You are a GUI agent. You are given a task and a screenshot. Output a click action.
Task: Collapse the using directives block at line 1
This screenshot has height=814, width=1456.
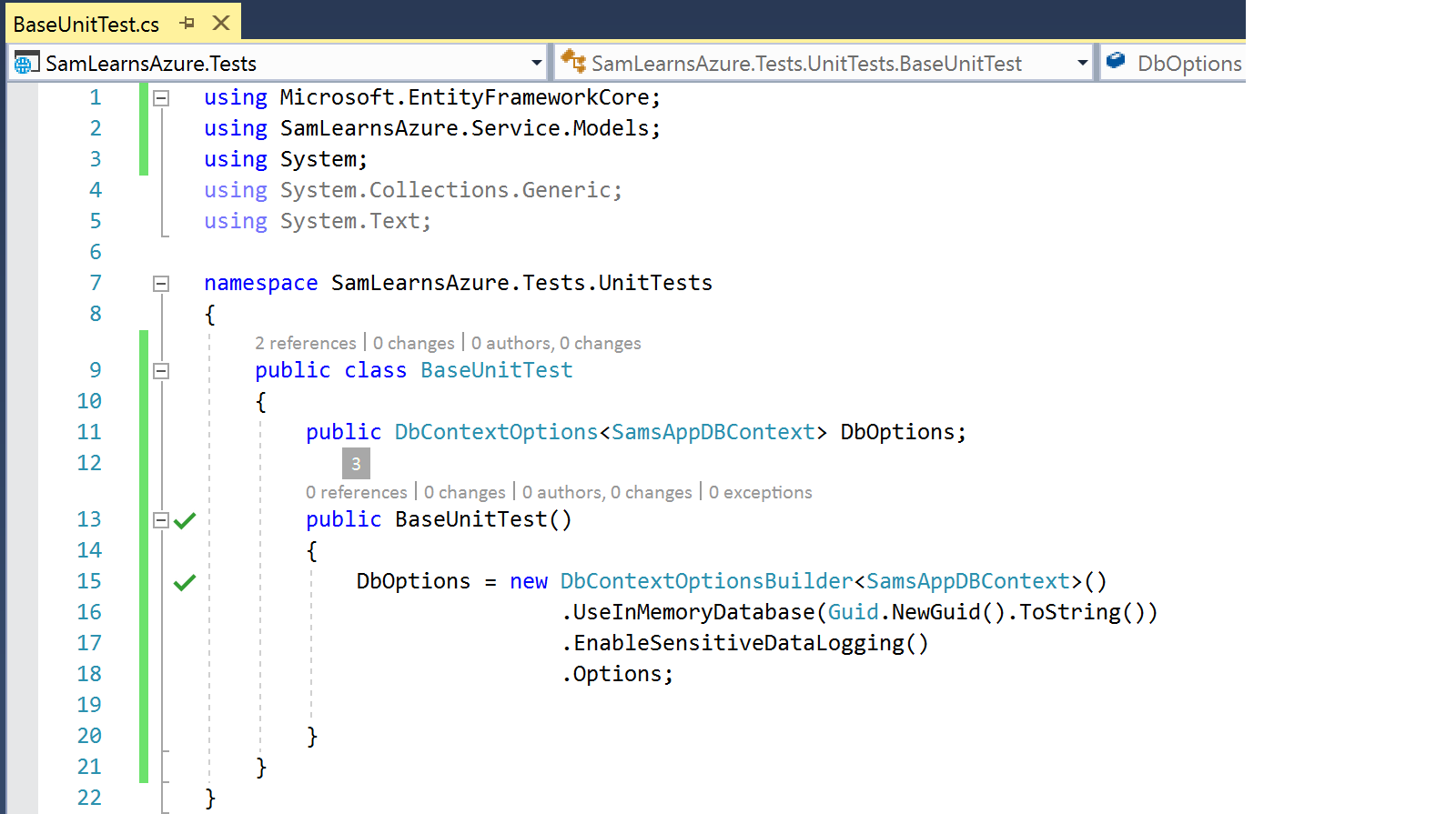point(161,98)
